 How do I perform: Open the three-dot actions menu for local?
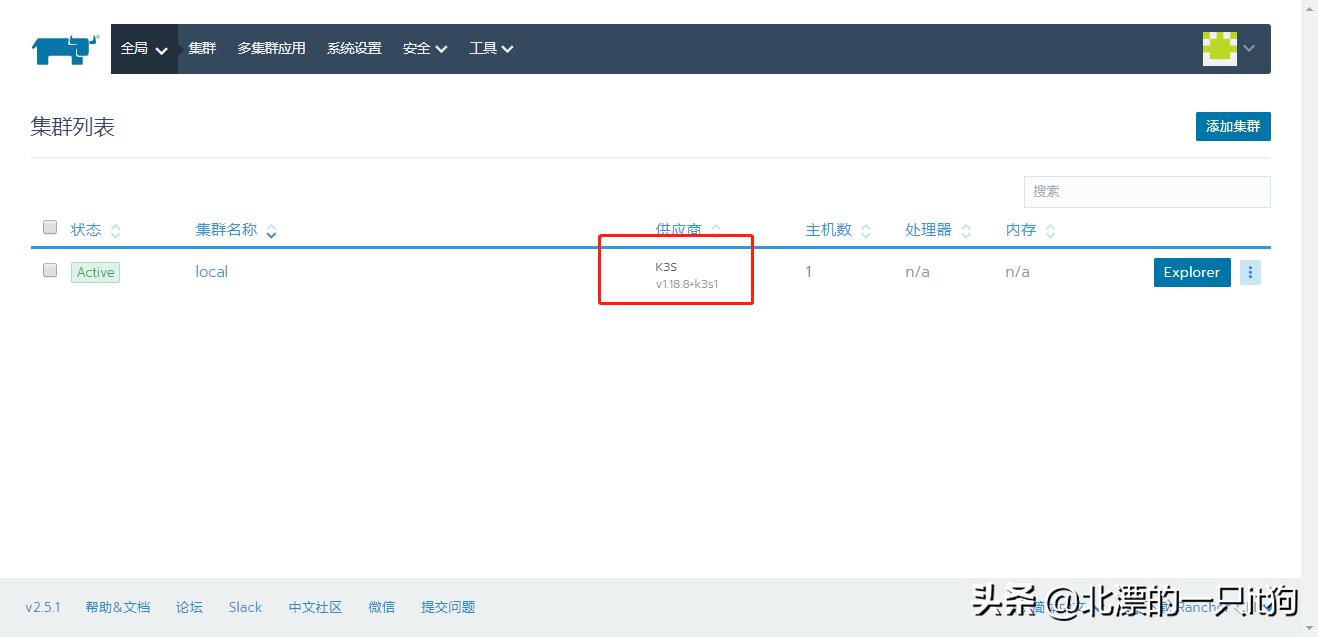pyautogui.click(x=1250, y=272)
